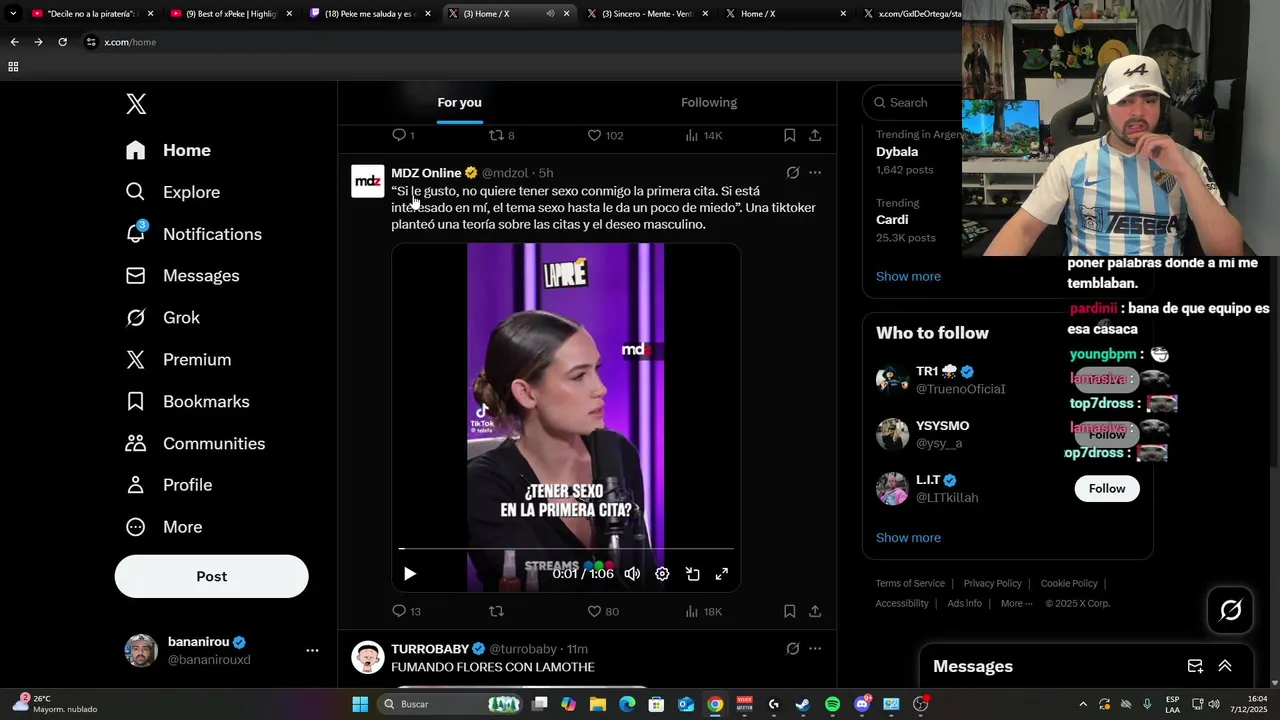Screen dimensions: 1280x720
Task: Click Show more under trends
Action: click(908, 276)
